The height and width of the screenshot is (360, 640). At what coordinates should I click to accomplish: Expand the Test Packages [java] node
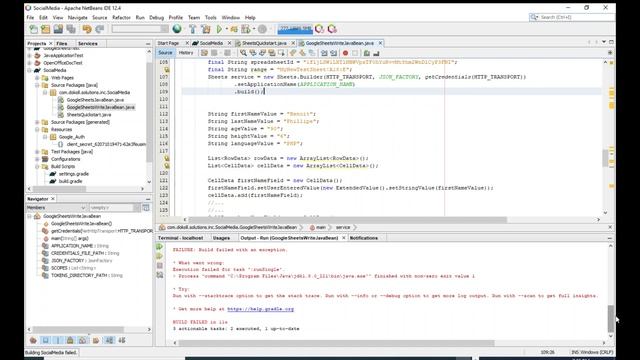[37, 151]
